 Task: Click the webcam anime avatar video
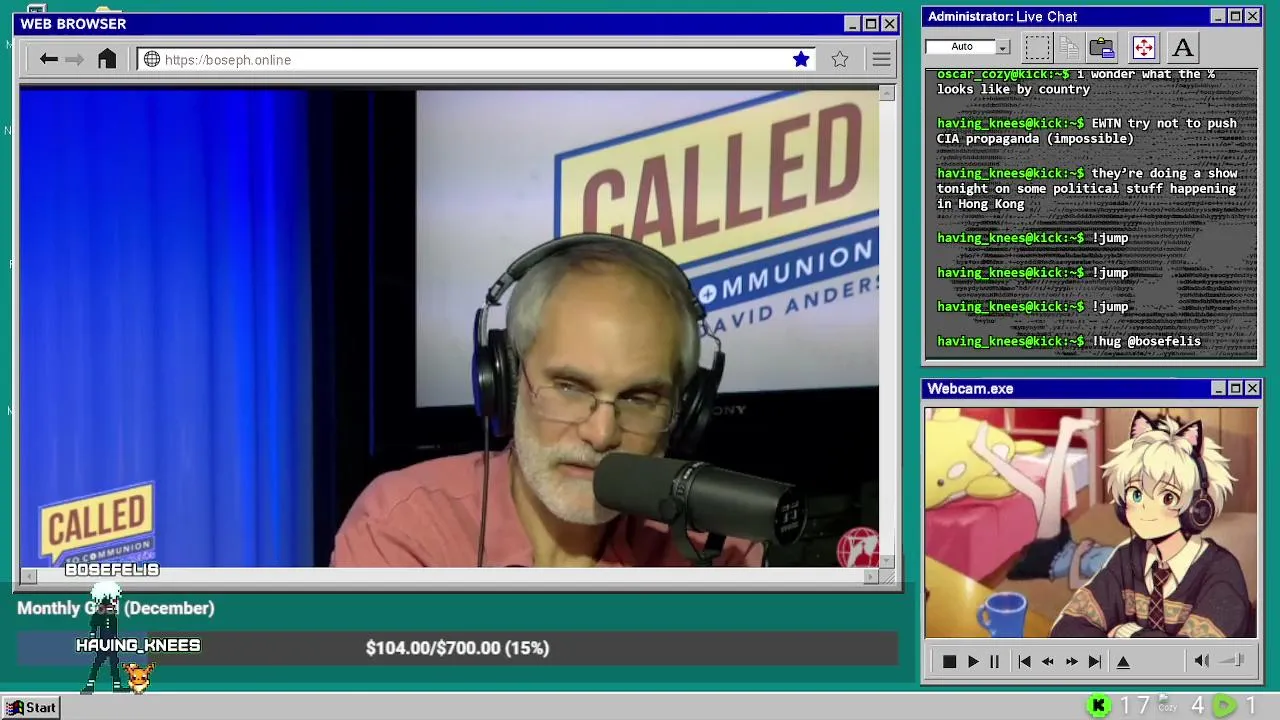1090,522
